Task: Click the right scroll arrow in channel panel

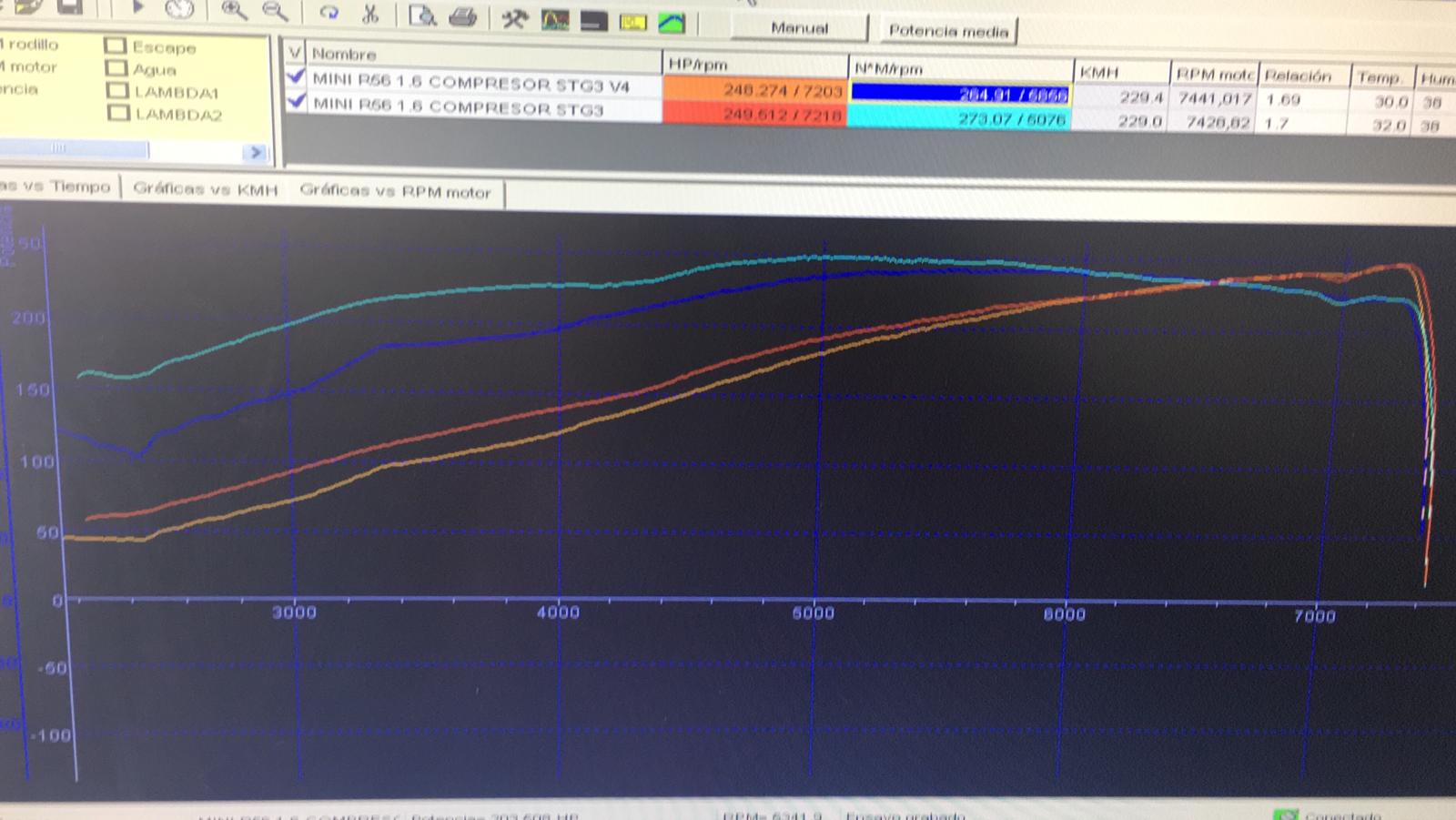Action: pos(256,152)
